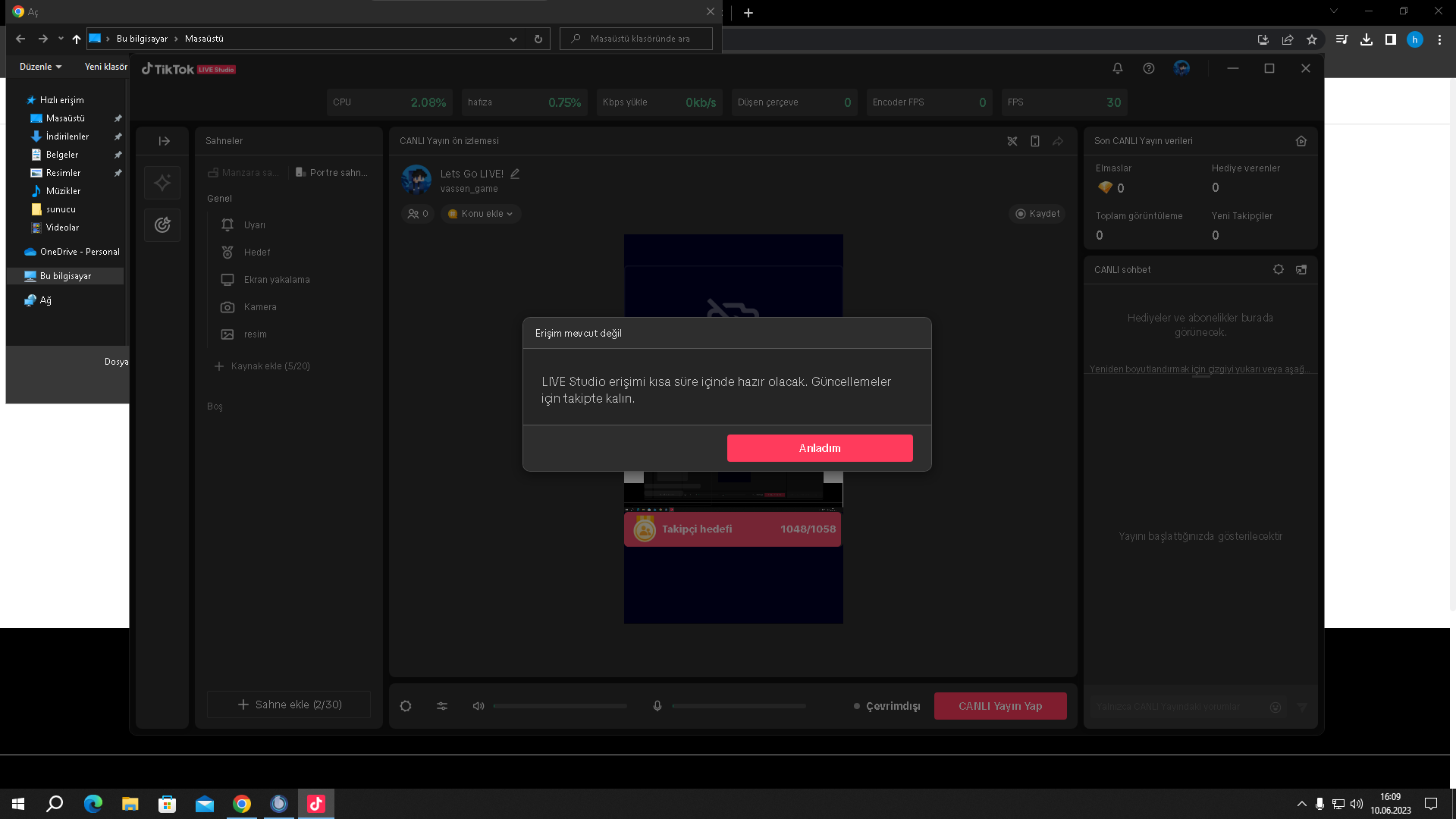Image resolution: width=1456 pixels, height=819 pixels.
Task: Click the sparkle effects icon in left sidebar
Action: [x=162, y=183]
